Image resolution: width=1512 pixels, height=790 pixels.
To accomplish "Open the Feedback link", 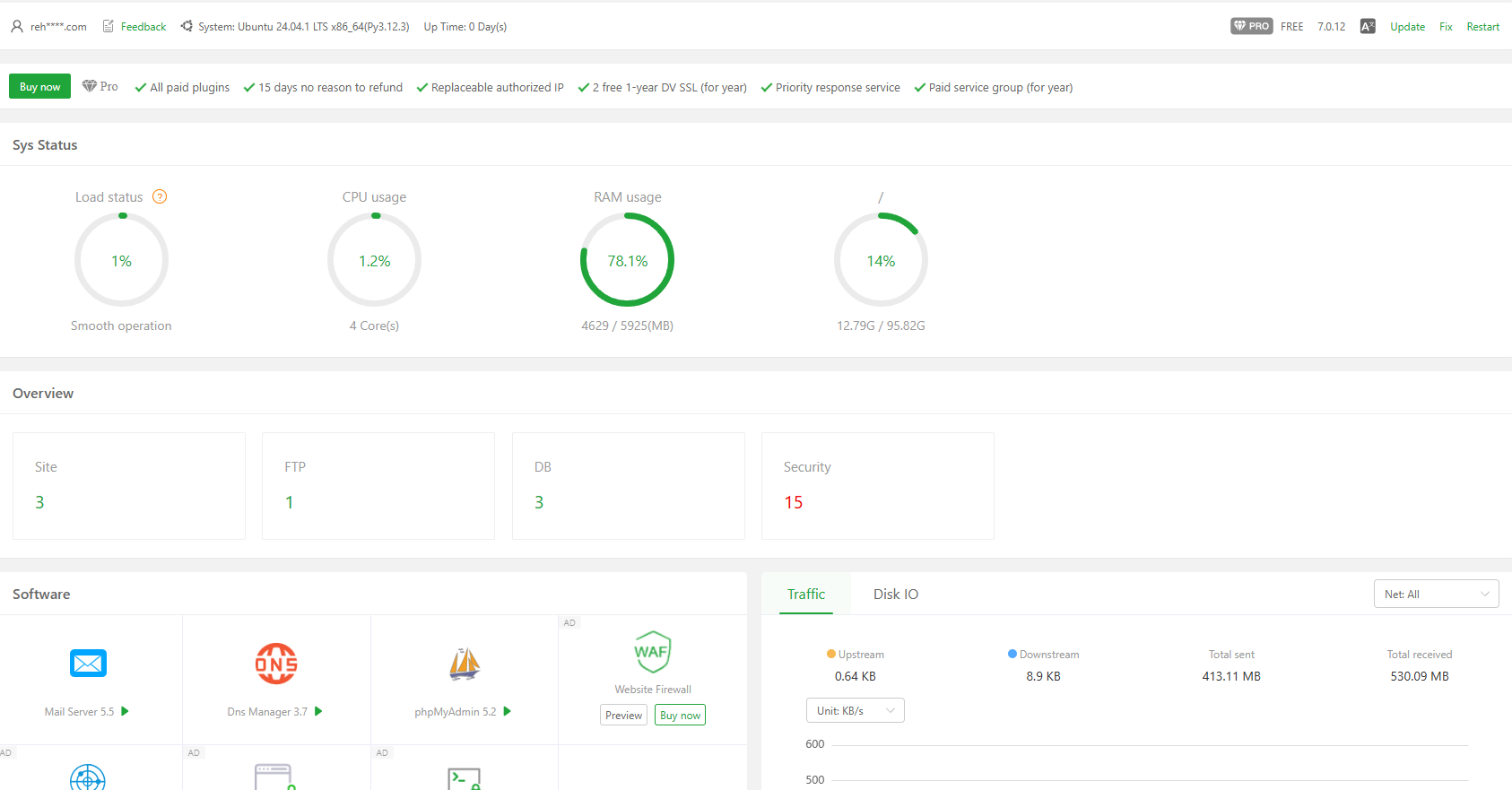I will (x=143, y=27).
